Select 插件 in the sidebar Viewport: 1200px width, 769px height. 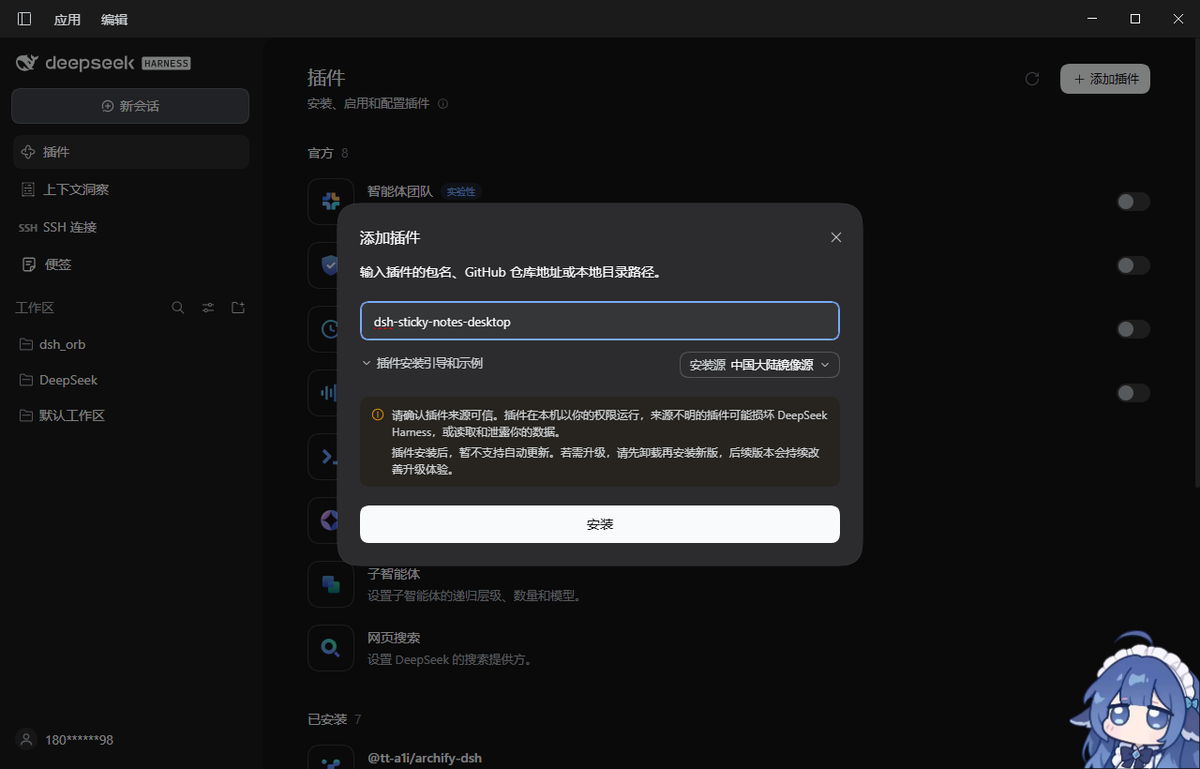(x=130, y=152)
